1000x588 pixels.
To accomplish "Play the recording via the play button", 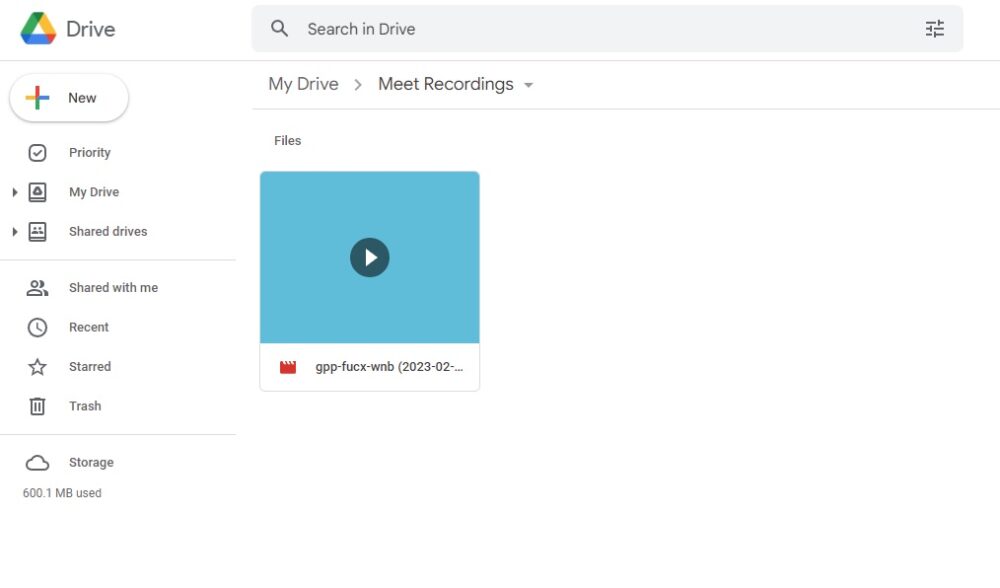I will tap(370, 257).
